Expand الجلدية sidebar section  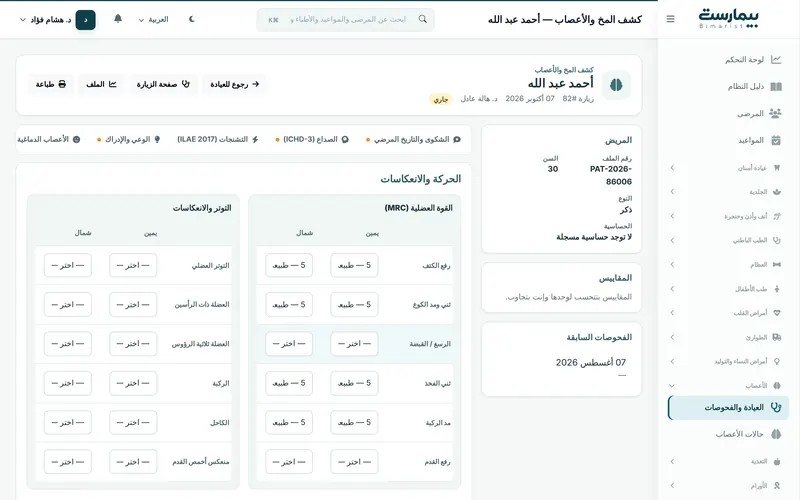(728, 191)
